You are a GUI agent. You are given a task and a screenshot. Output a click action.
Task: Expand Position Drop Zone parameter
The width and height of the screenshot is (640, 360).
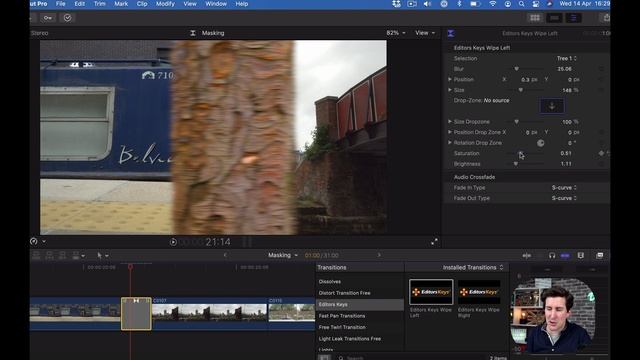(450, 132)
